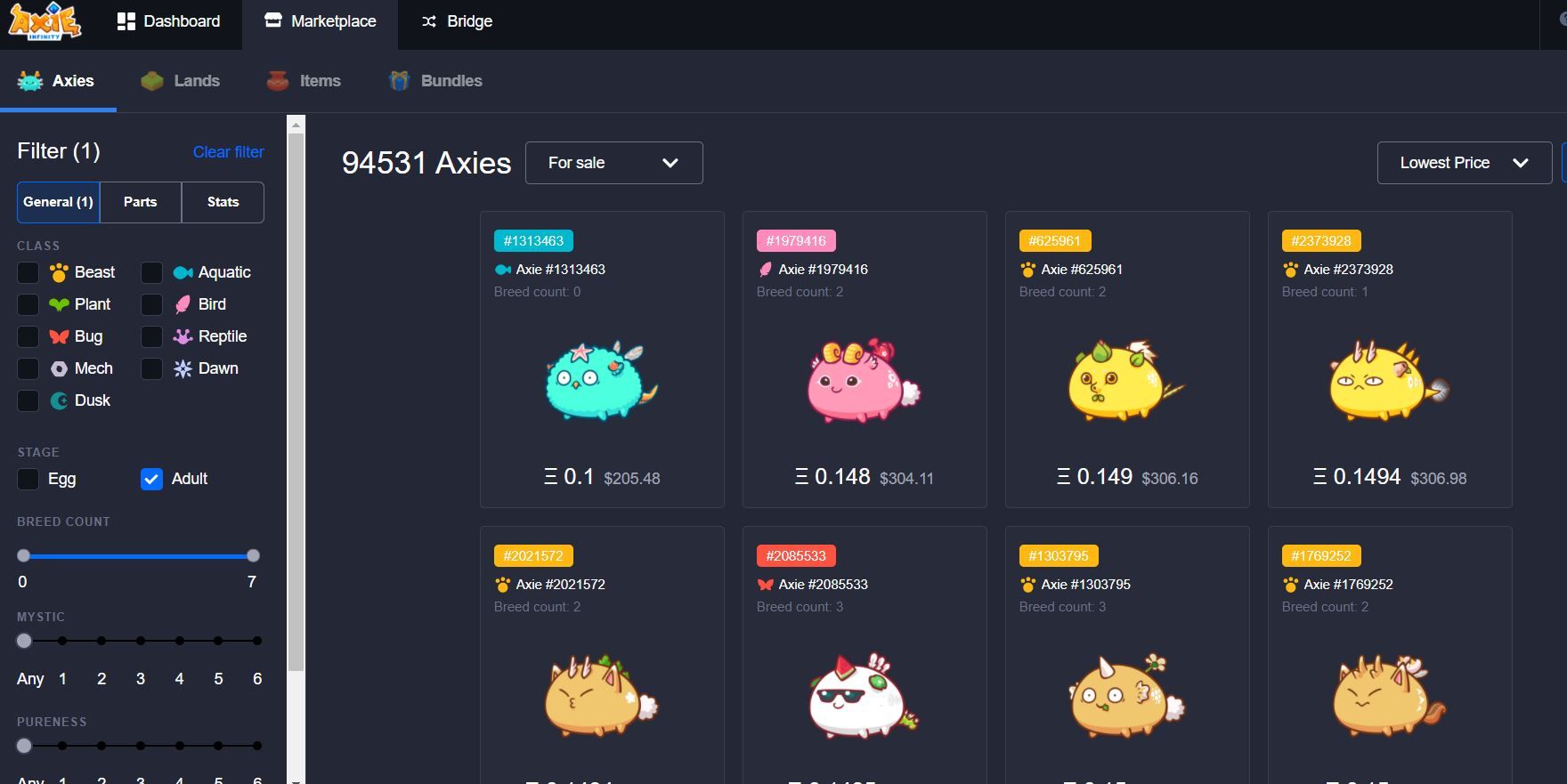Click the Aquatic fish class icon
The width and height of the screenshot is (1567, 784).
183,272
